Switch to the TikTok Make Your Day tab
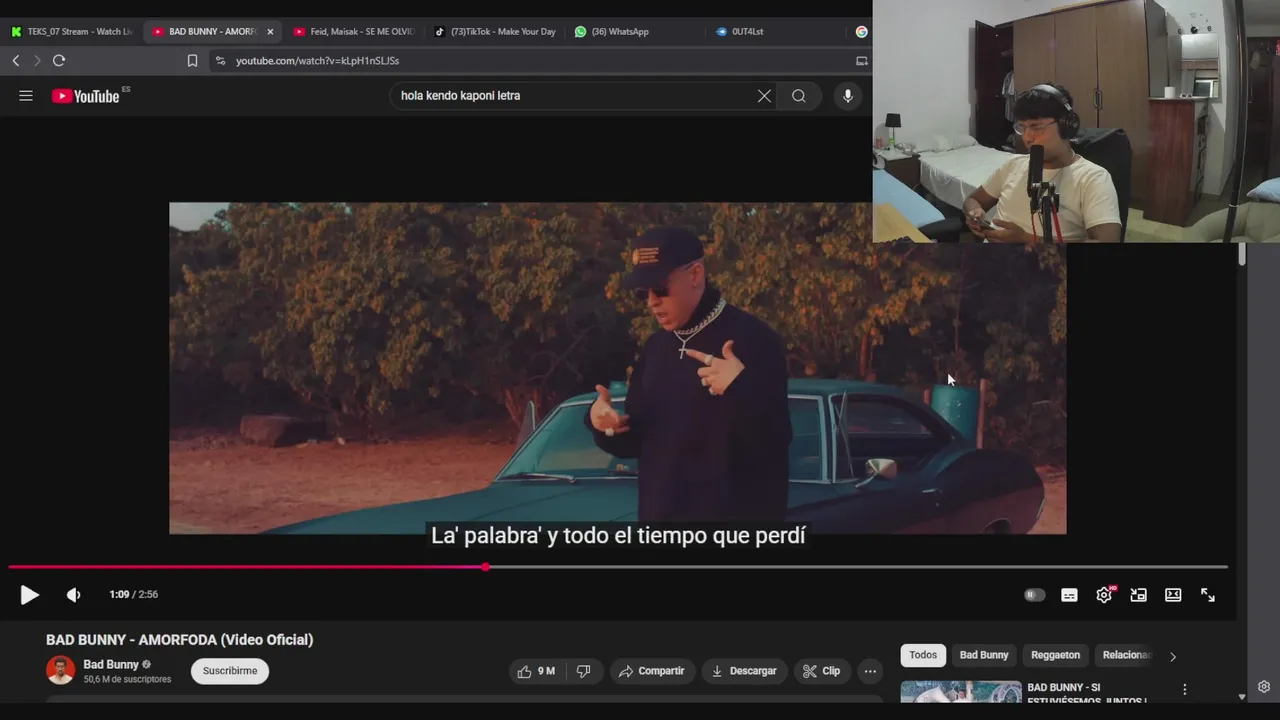 pyautogui.click(x=494, y=32)
